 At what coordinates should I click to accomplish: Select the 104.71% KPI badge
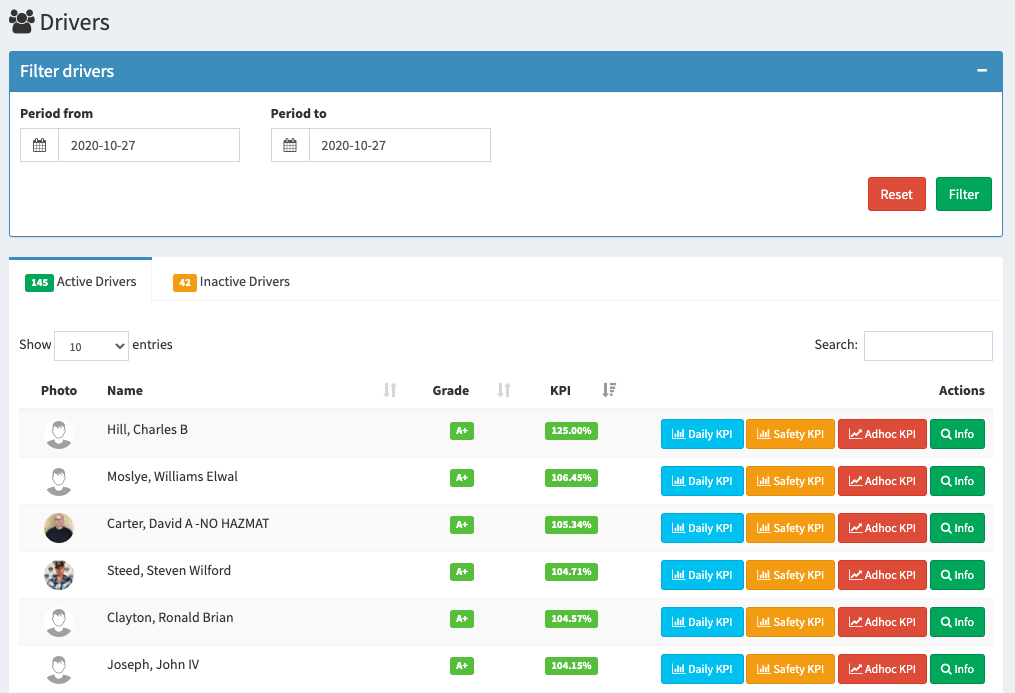pos(571,572)
